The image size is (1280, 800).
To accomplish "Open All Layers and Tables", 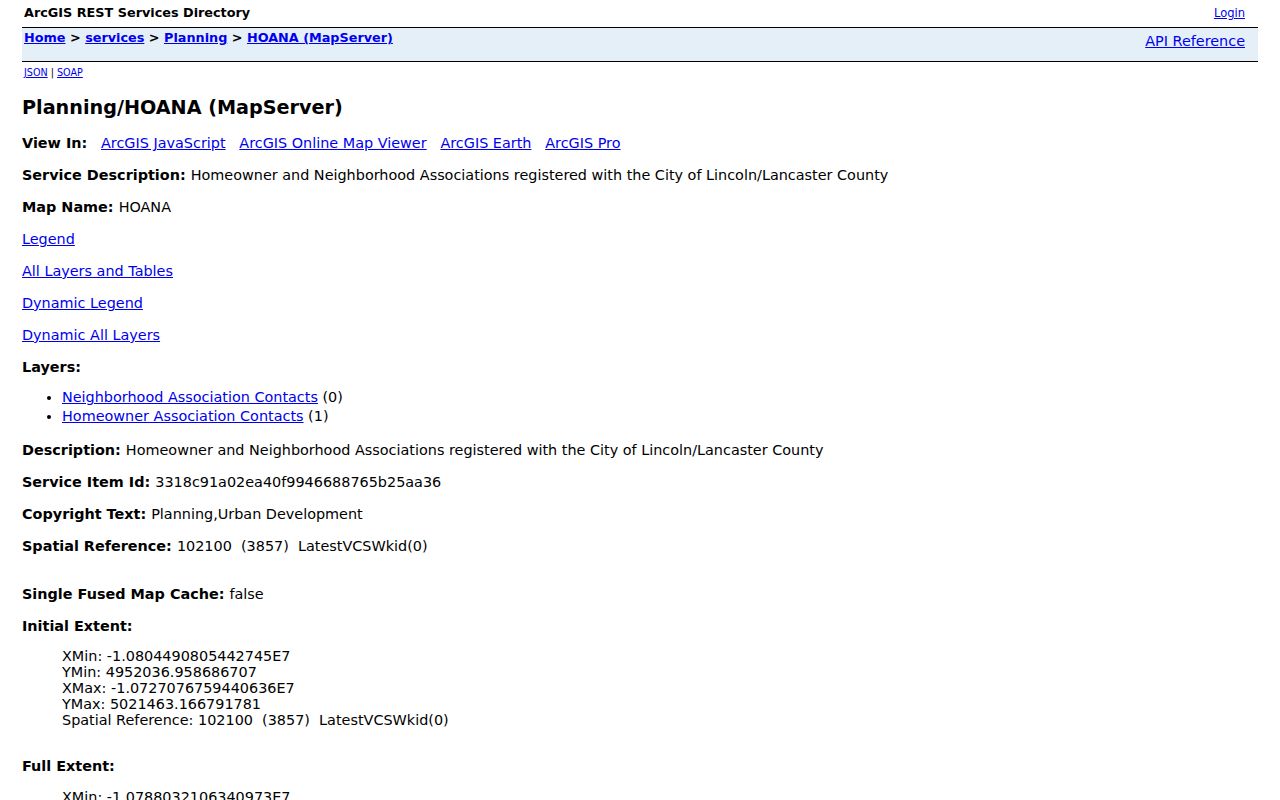I will coord(97,271).
